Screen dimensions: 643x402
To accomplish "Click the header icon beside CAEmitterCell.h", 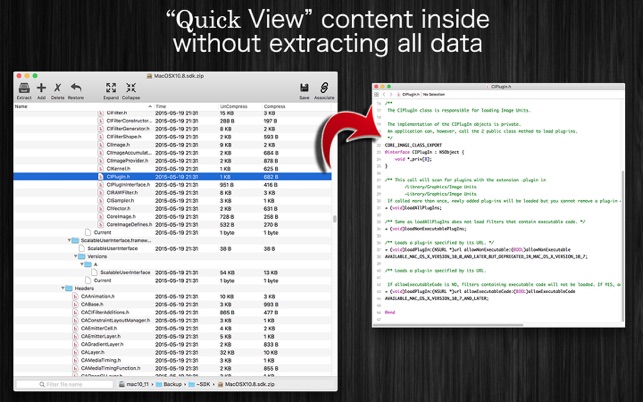I will [x=75, y=328].
